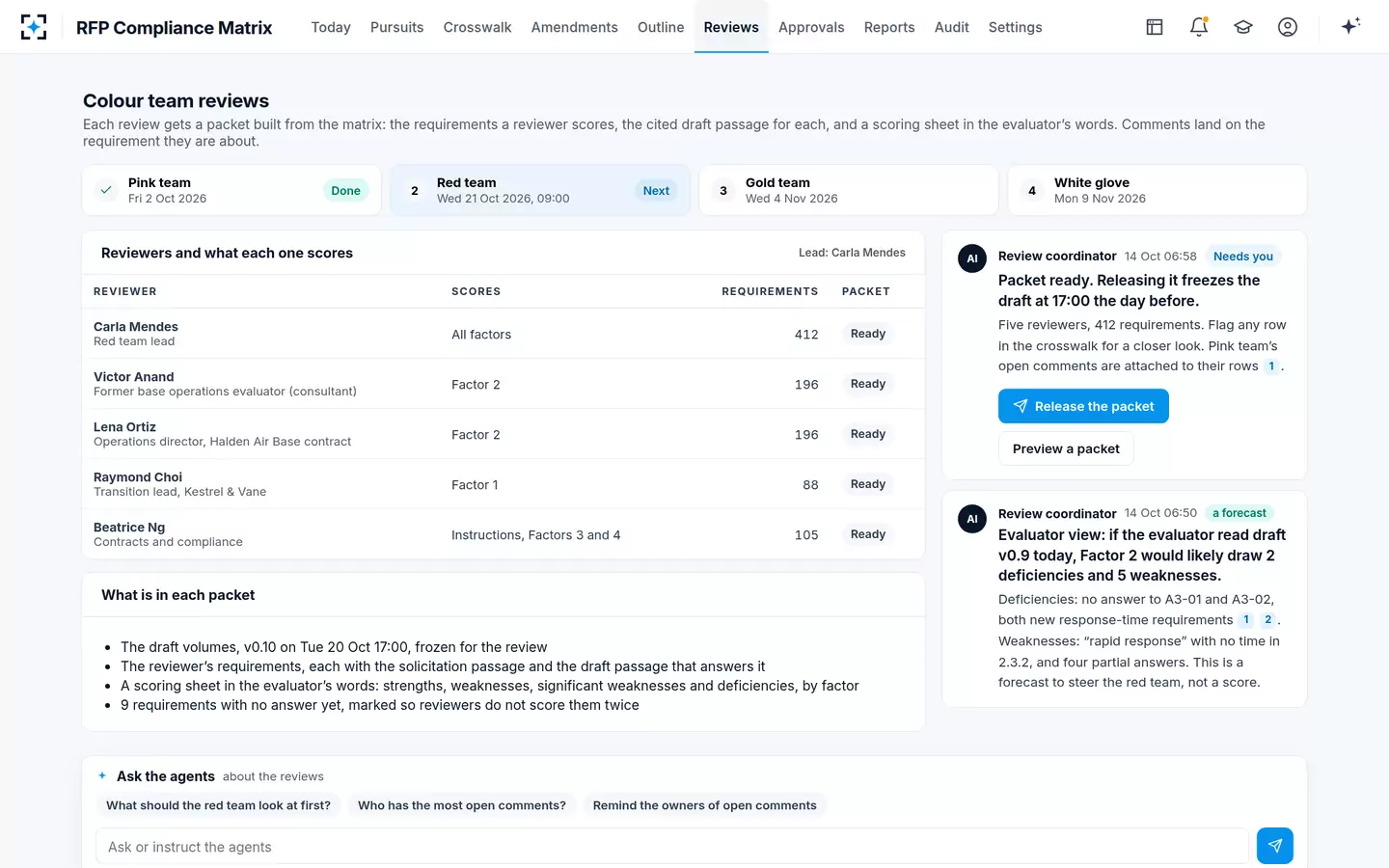Choose Remind the owners of open comments

[705, 805]
